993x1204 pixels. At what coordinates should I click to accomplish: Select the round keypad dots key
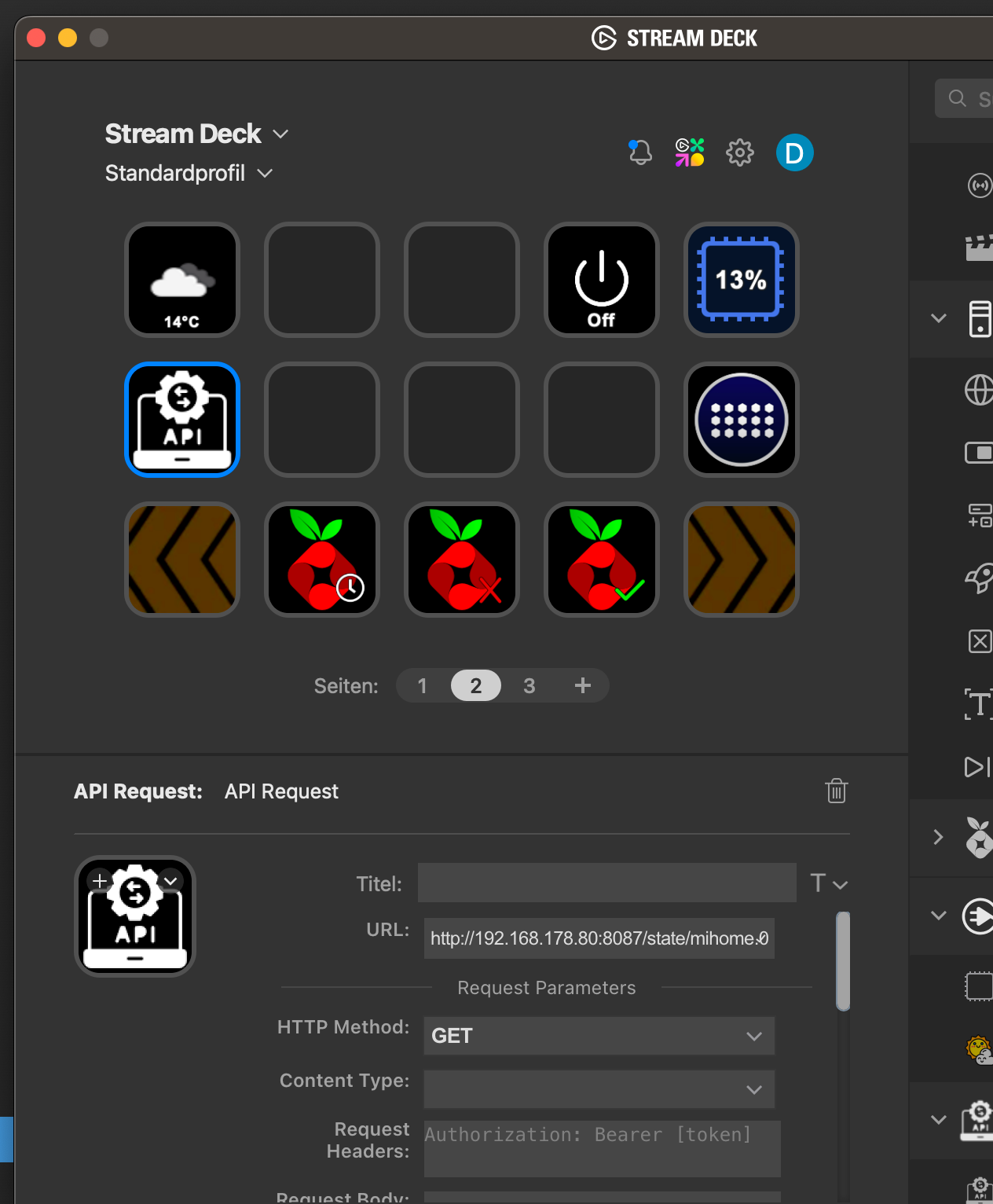click(742, 420)
